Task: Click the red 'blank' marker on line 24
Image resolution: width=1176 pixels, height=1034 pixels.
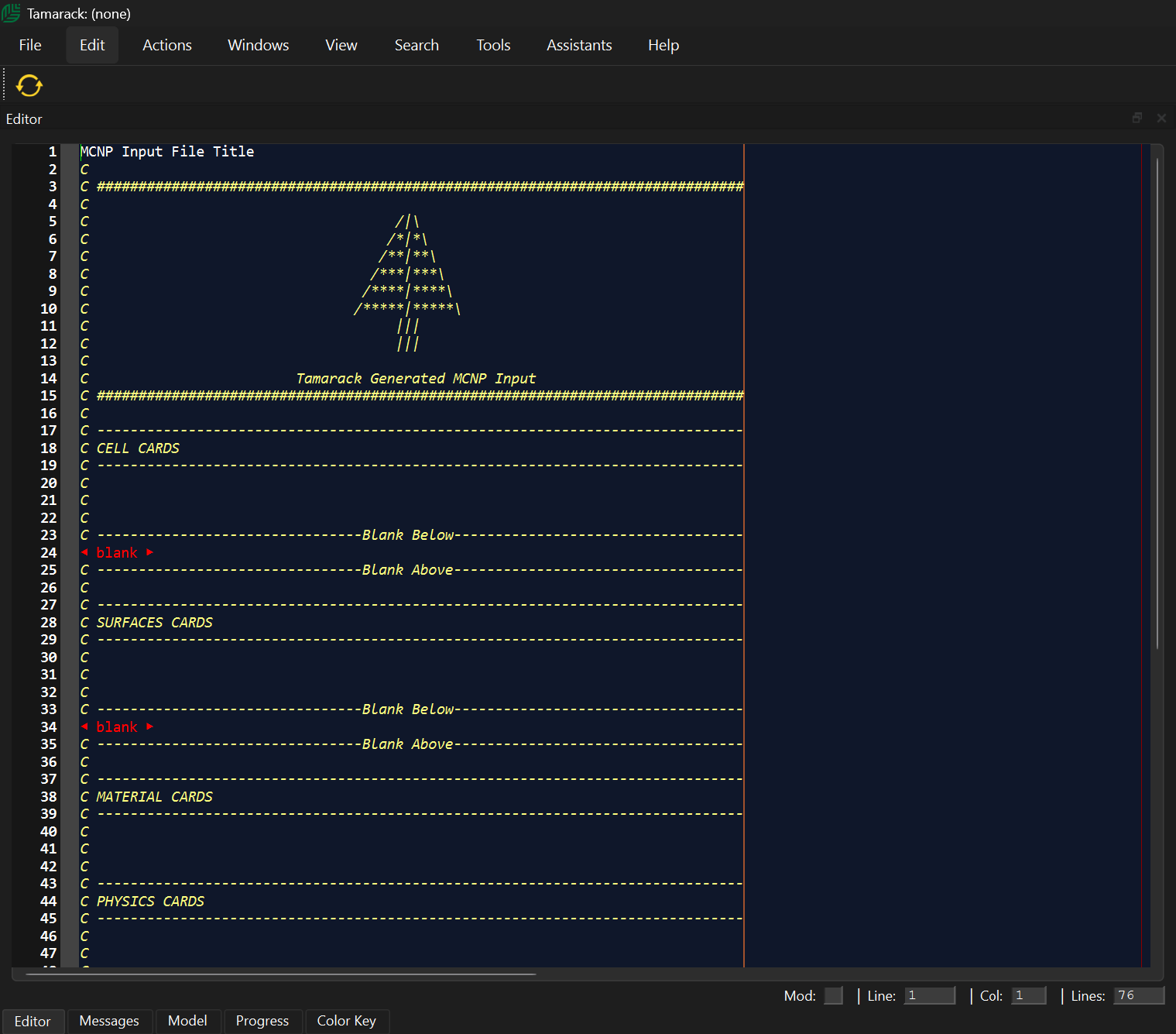Action: [117, 553]
